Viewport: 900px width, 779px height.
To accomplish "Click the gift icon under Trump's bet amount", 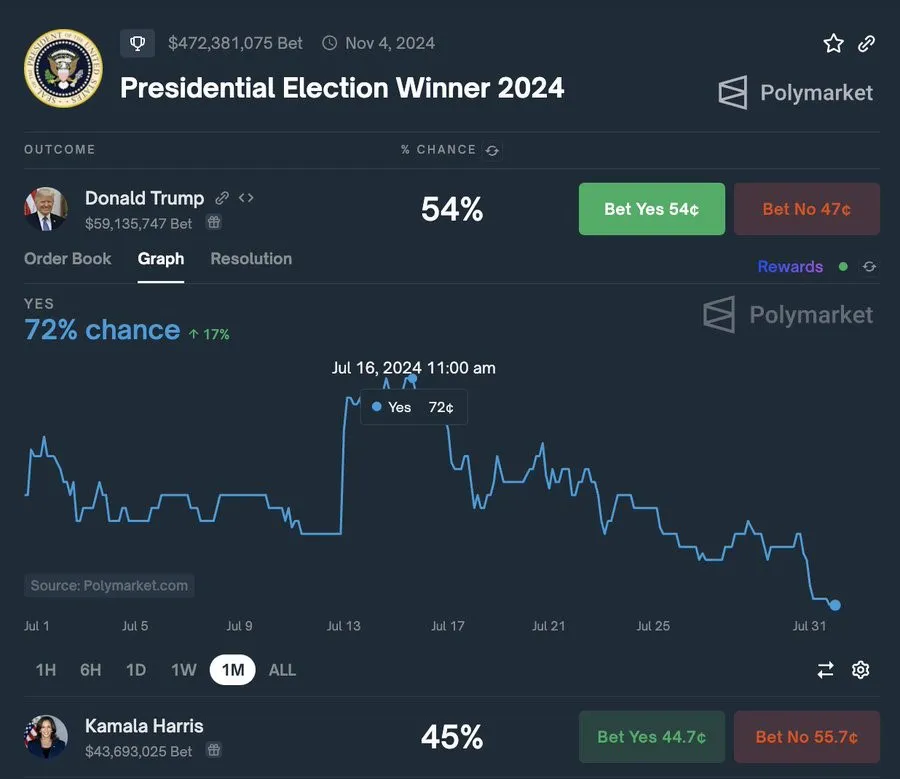I will (x=214, y=222).
